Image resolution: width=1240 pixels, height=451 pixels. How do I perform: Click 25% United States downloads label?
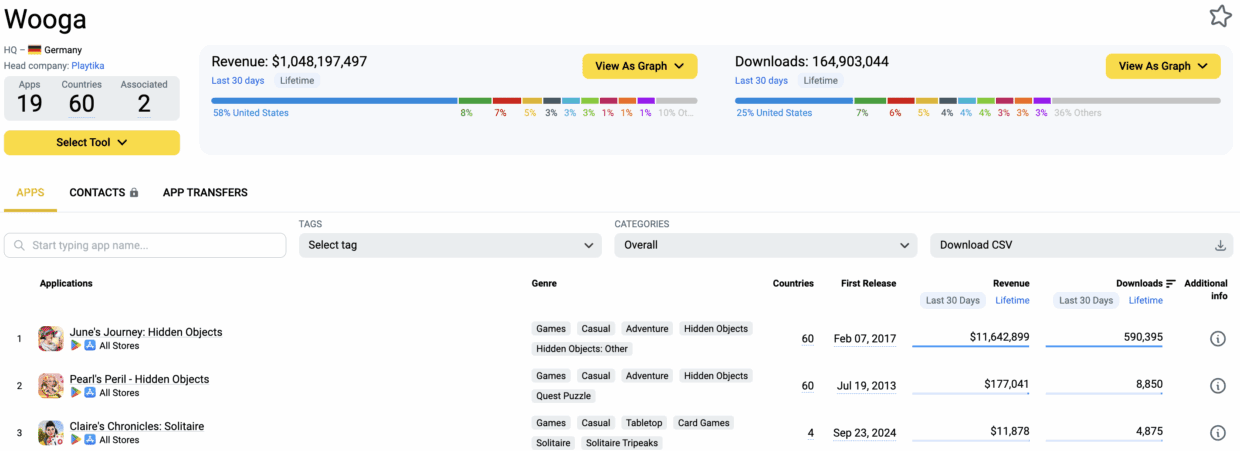(774, 113)
